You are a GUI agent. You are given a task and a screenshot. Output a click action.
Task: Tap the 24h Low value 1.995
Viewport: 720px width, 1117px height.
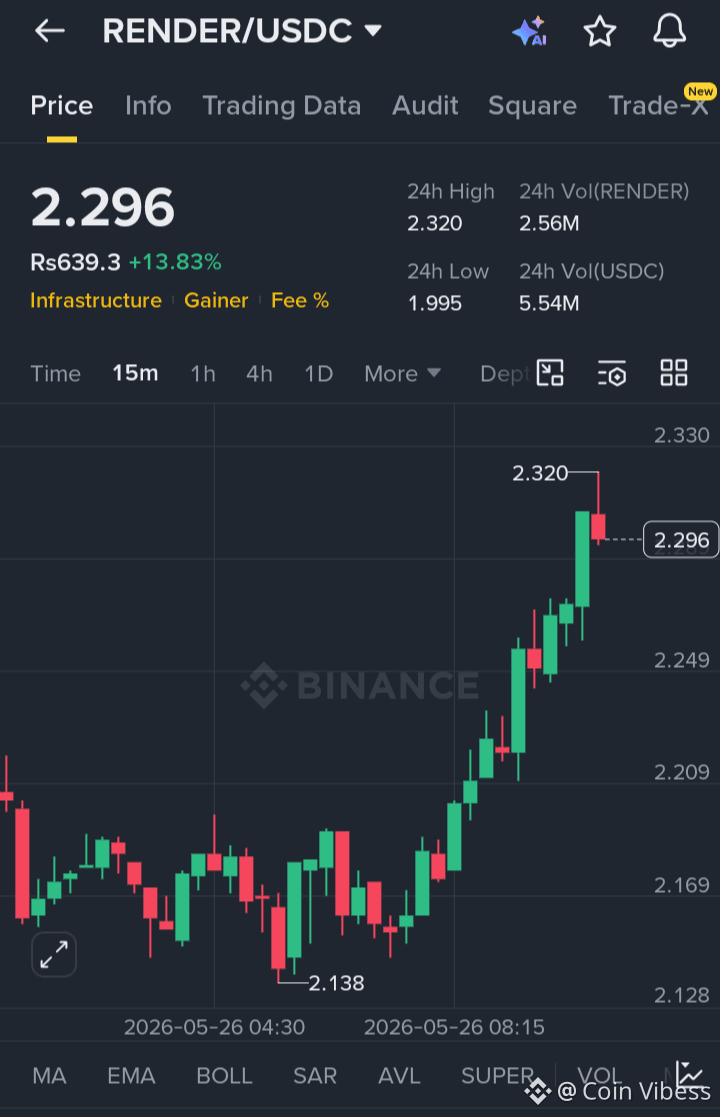click(434, 303)
